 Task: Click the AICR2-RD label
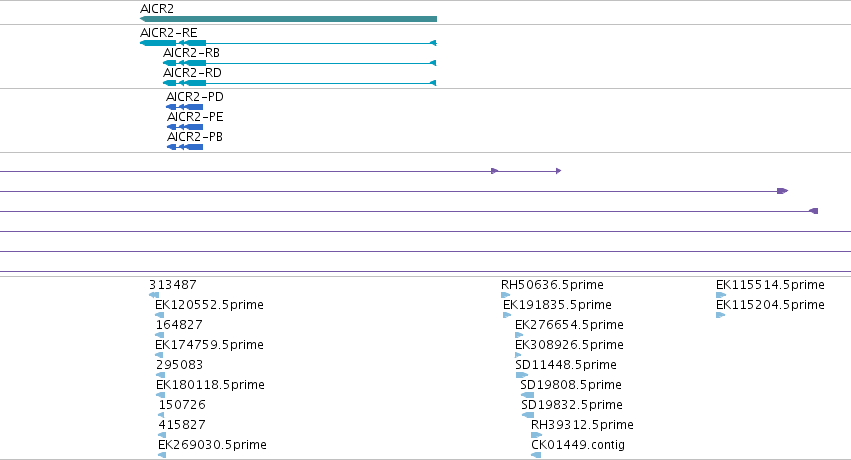tap(192, 73)
